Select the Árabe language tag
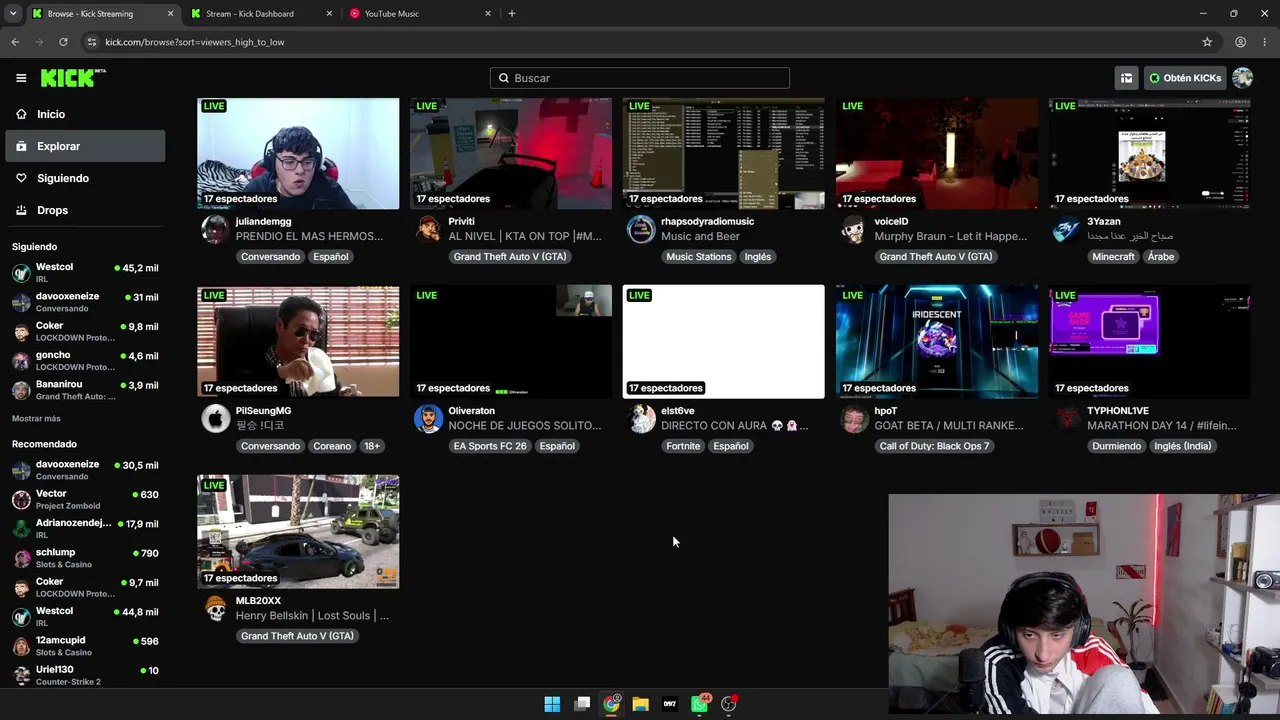Image resolution: width=1280 pixels, height=720 pixels. 1161,257
